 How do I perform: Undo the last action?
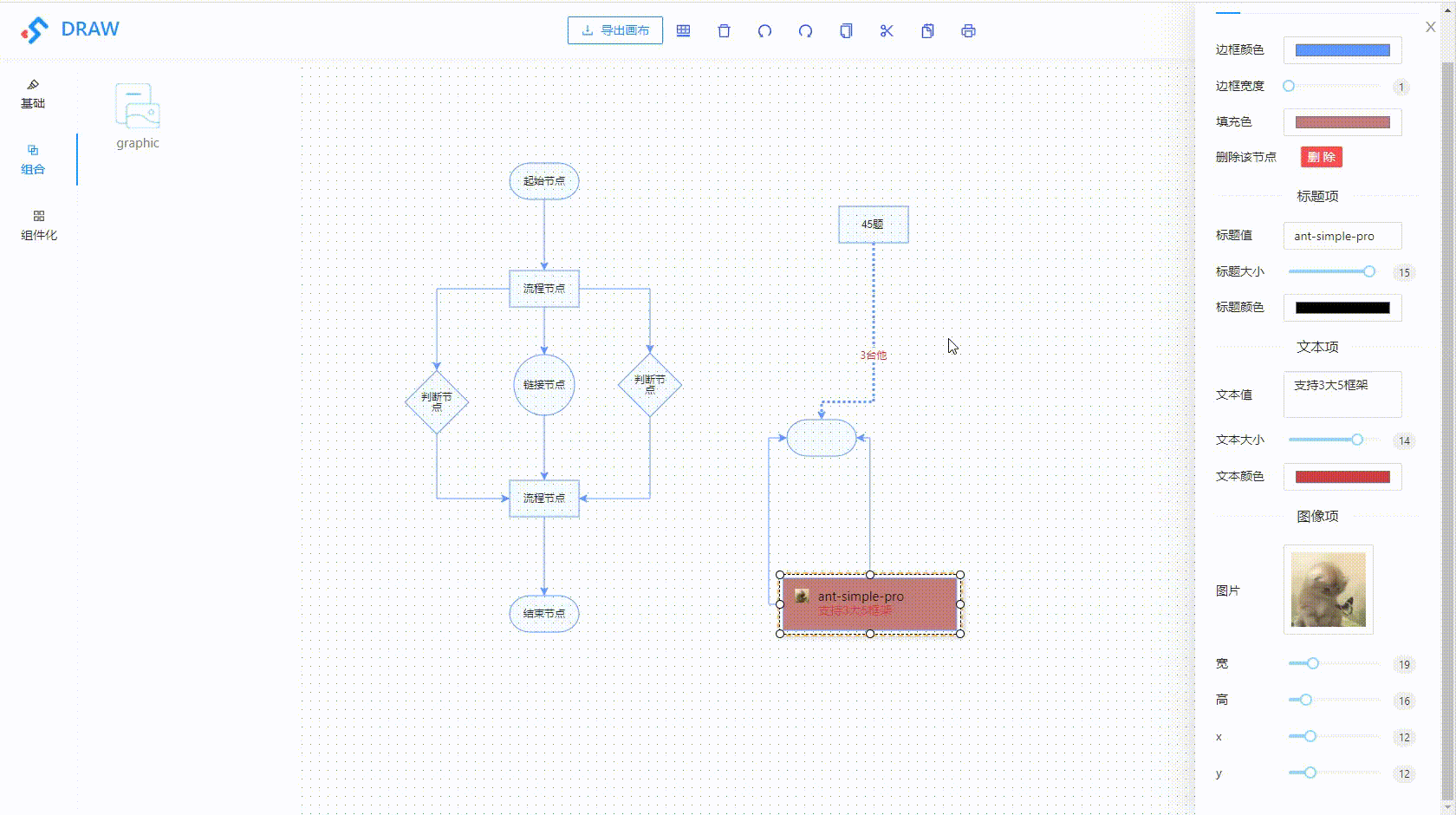(764, 30)
